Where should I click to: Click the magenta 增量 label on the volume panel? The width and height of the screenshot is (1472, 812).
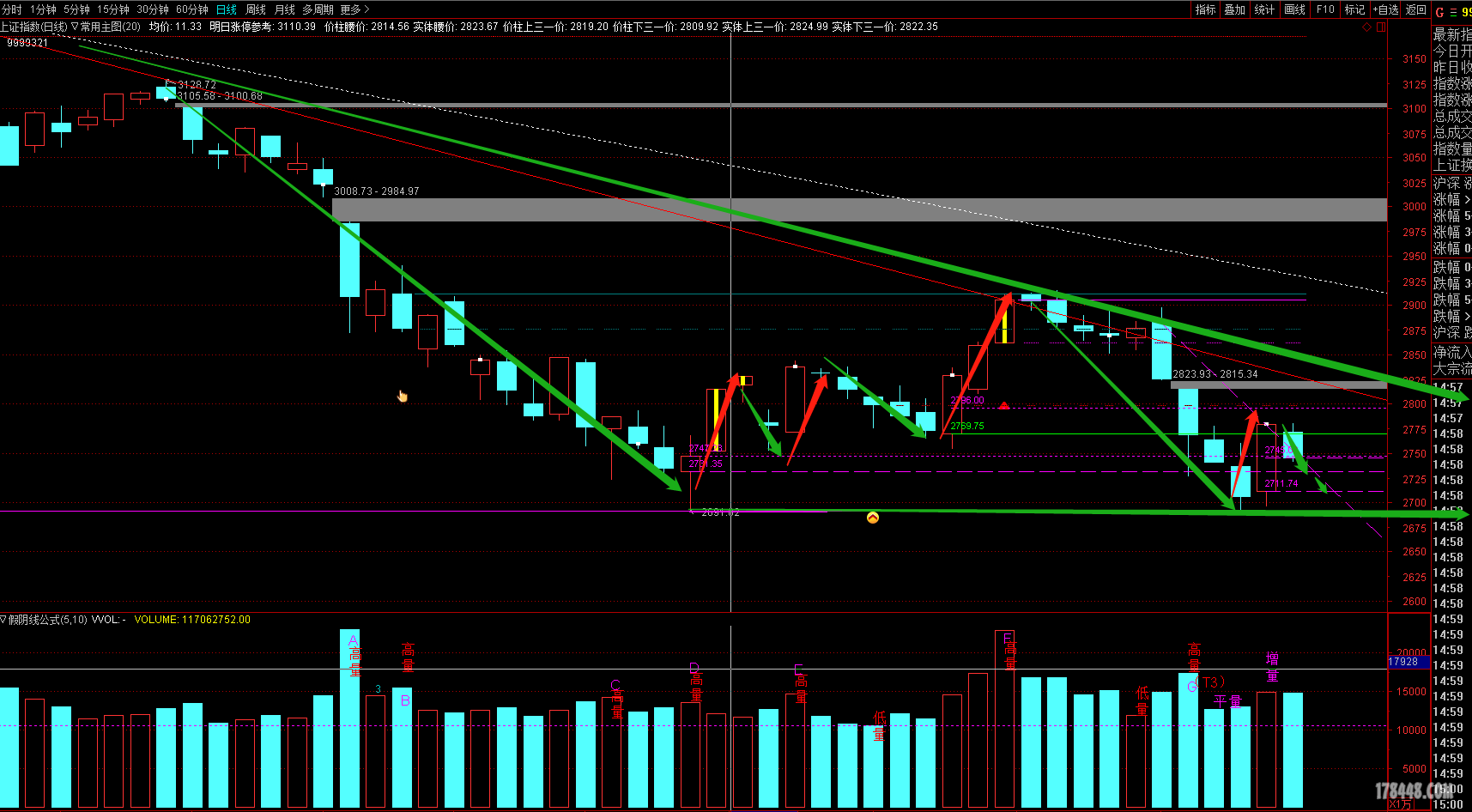click(1272, 666)
